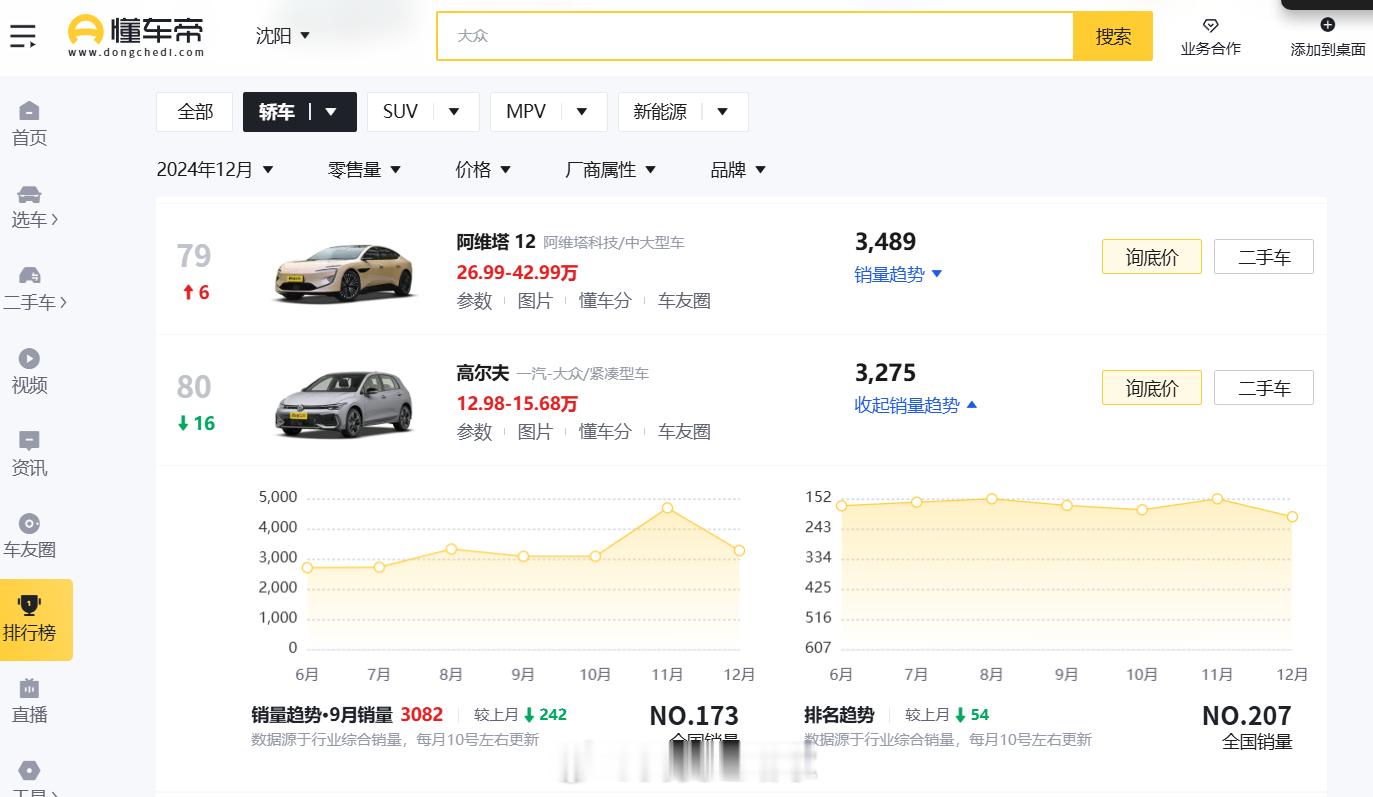Collapse 收起销量趋势 for 高尔夫

(x=915, y=405)
